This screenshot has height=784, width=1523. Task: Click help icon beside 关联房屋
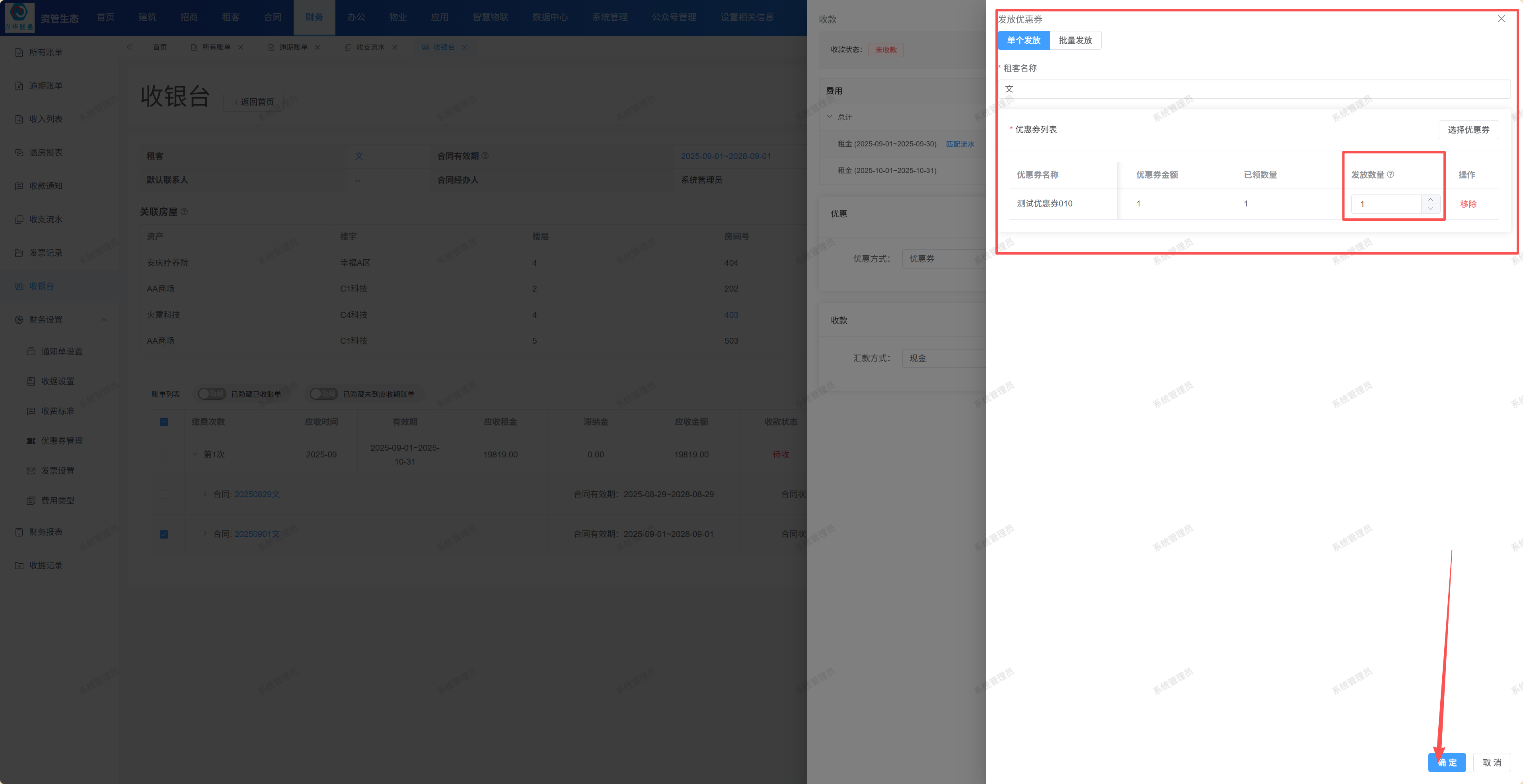185,212
